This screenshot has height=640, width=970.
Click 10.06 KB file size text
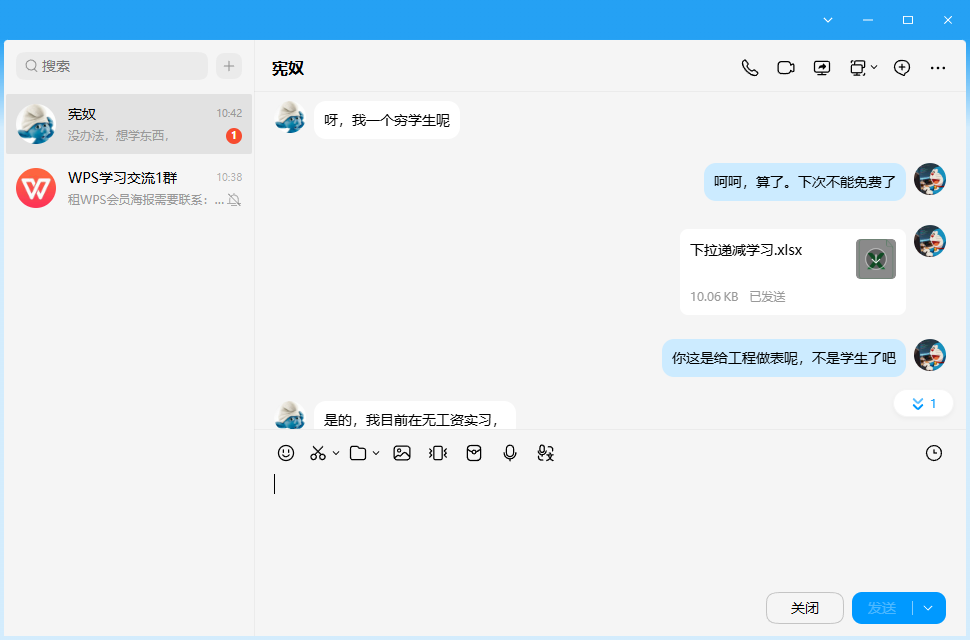pyautogui.click(x=714, y=297)
